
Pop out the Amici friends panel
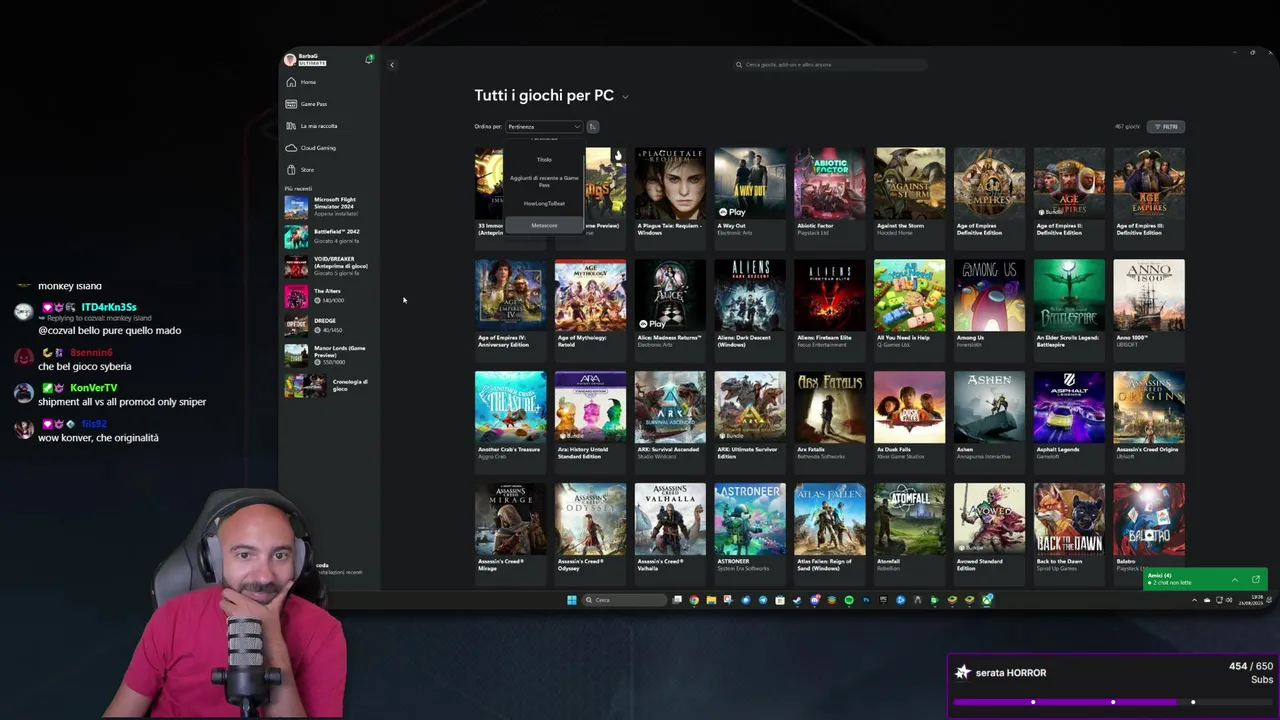click(x=1256, y=580)
